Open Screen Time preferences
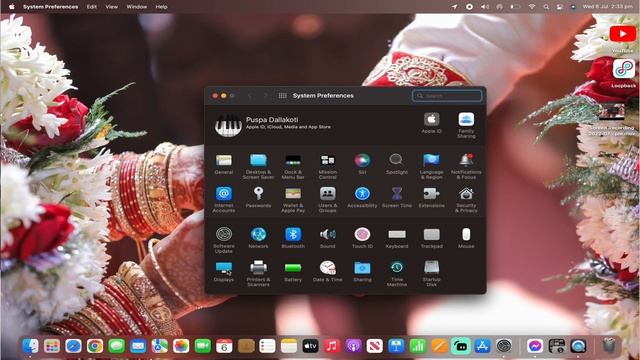The height and width of the screenshot is (360, 640). [396, 198]
